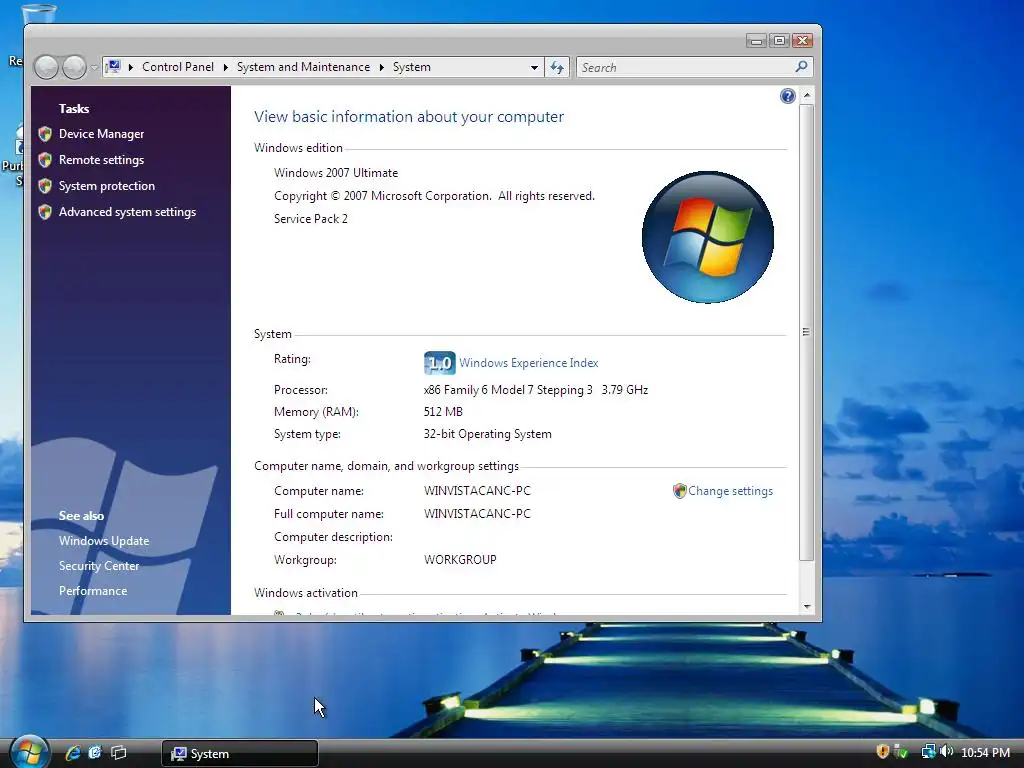Open Help with the blue question mark icon
1024x768 pixels.
(x=788, y=97)
